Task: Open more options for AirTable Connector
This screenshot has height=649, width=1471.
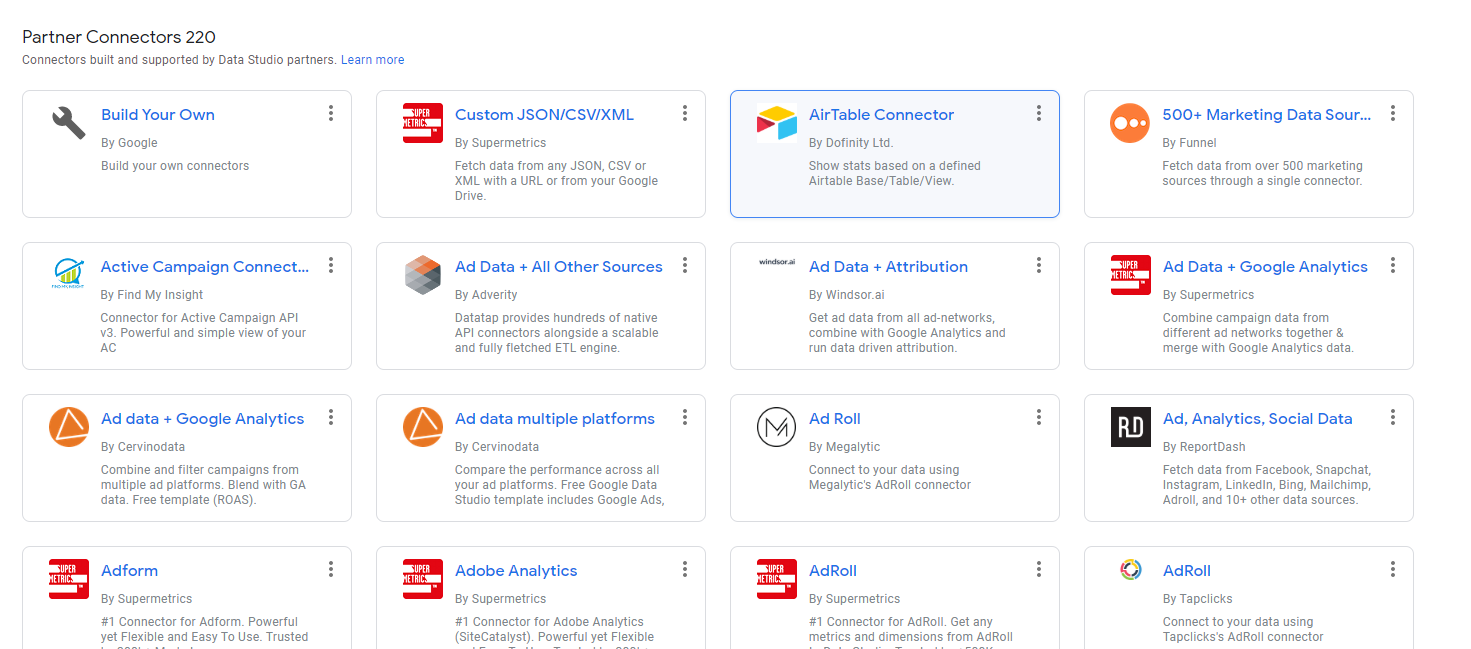Action: [x=1039, y=113]
